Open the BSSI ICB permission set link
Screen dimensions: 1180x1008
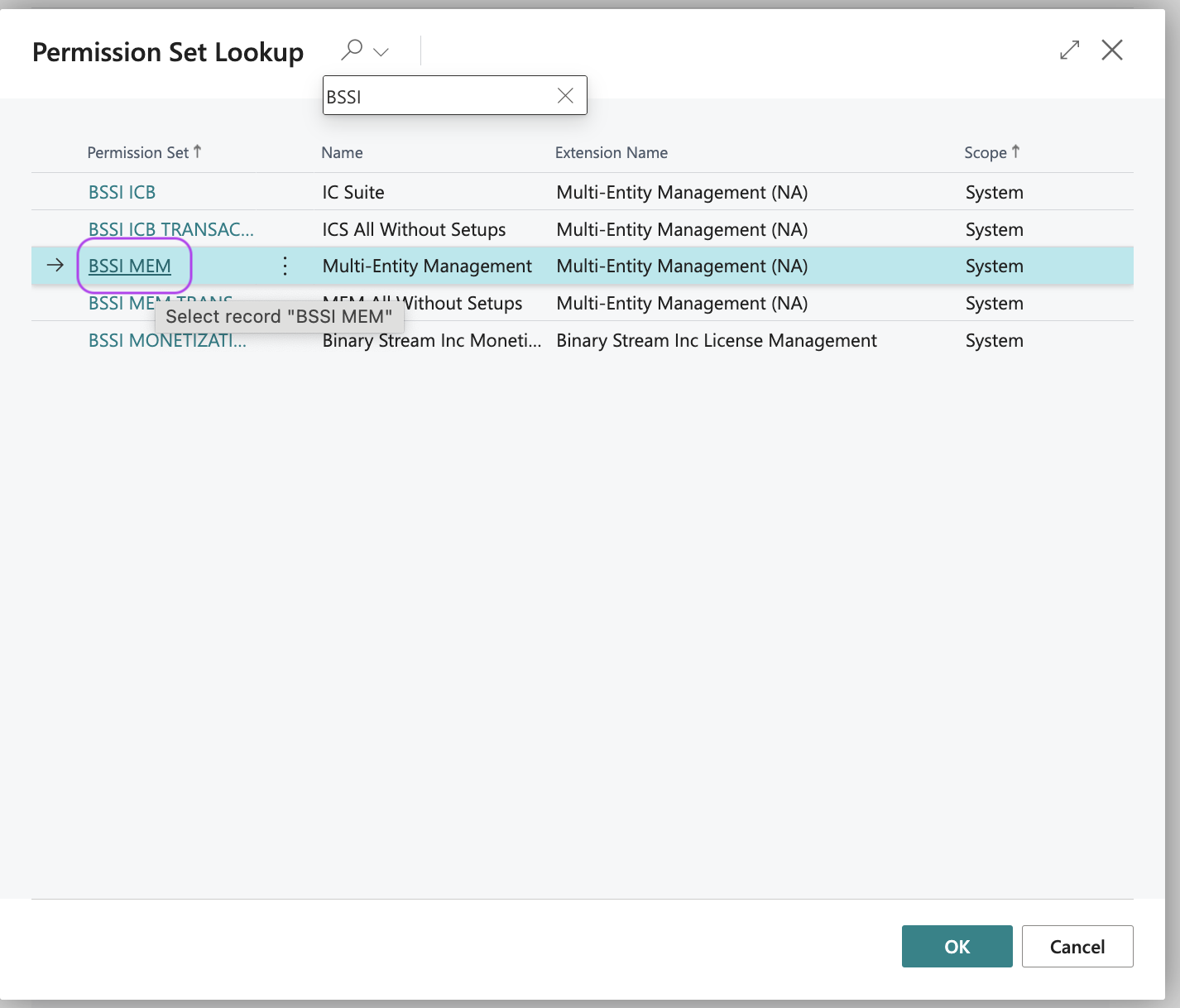[122, 192]
